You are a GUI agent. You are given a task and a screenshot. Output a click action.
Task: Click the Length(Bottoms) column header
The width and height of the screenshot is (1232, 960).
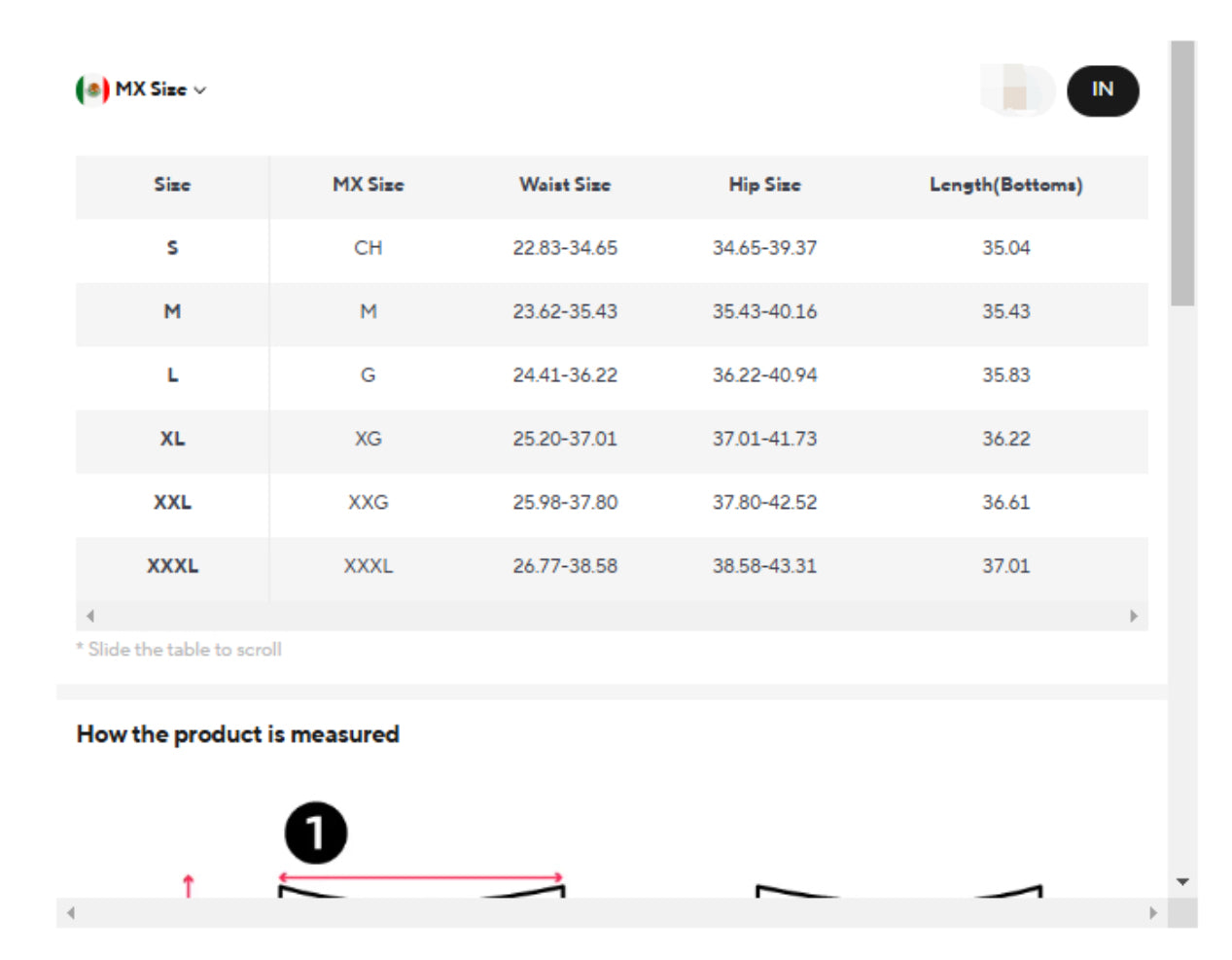[1005, 185]
